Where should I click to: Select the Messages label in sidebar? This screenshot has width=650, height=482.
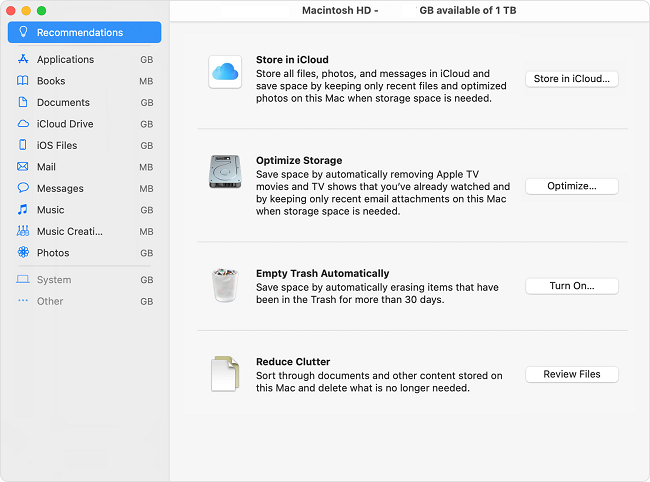[60, 189]
